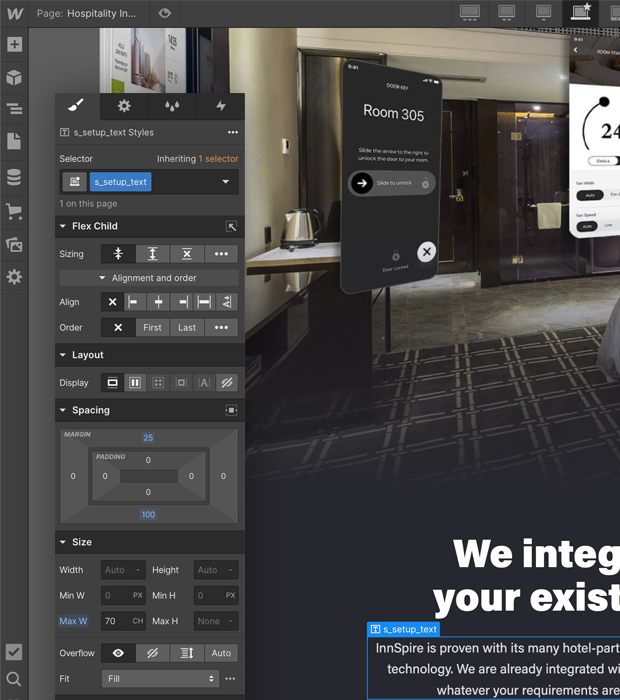This screenshot has height=700, width=620.
Task: Click the Auto overflow button
Action: pyautogui.click(x=221, y=653)
